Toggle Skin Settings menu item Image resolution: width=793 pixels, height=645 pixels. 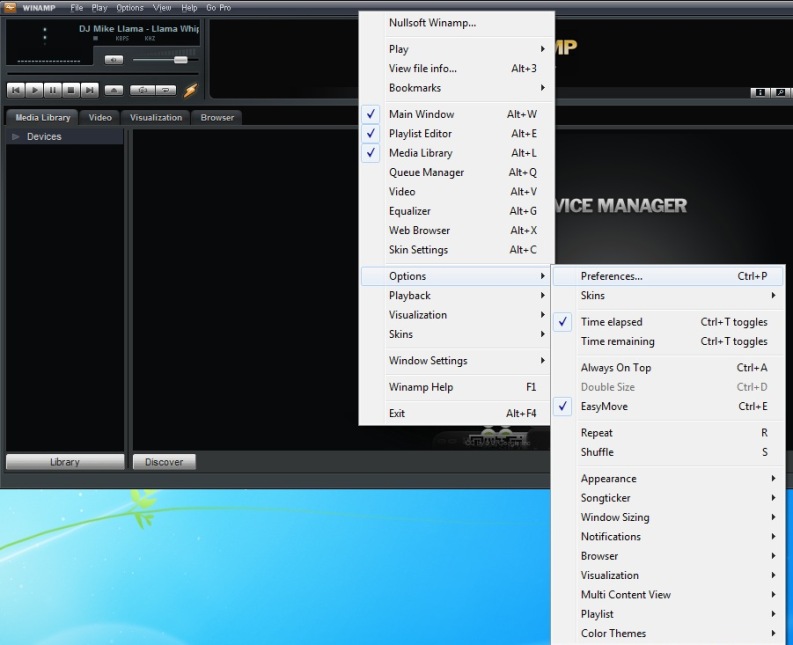coord(456,249)
